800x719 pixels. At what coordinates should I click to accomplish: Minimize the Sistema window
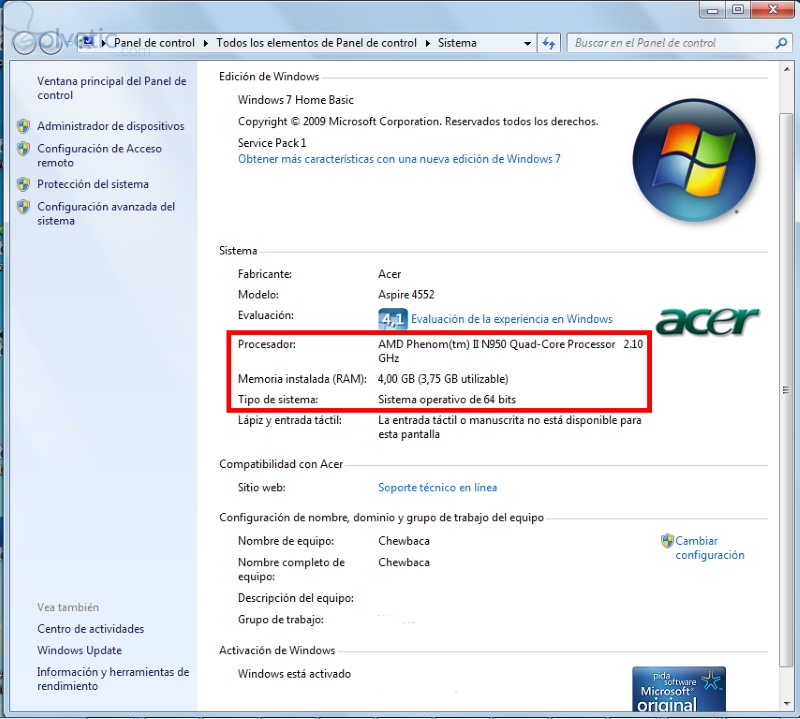(713, 9)
